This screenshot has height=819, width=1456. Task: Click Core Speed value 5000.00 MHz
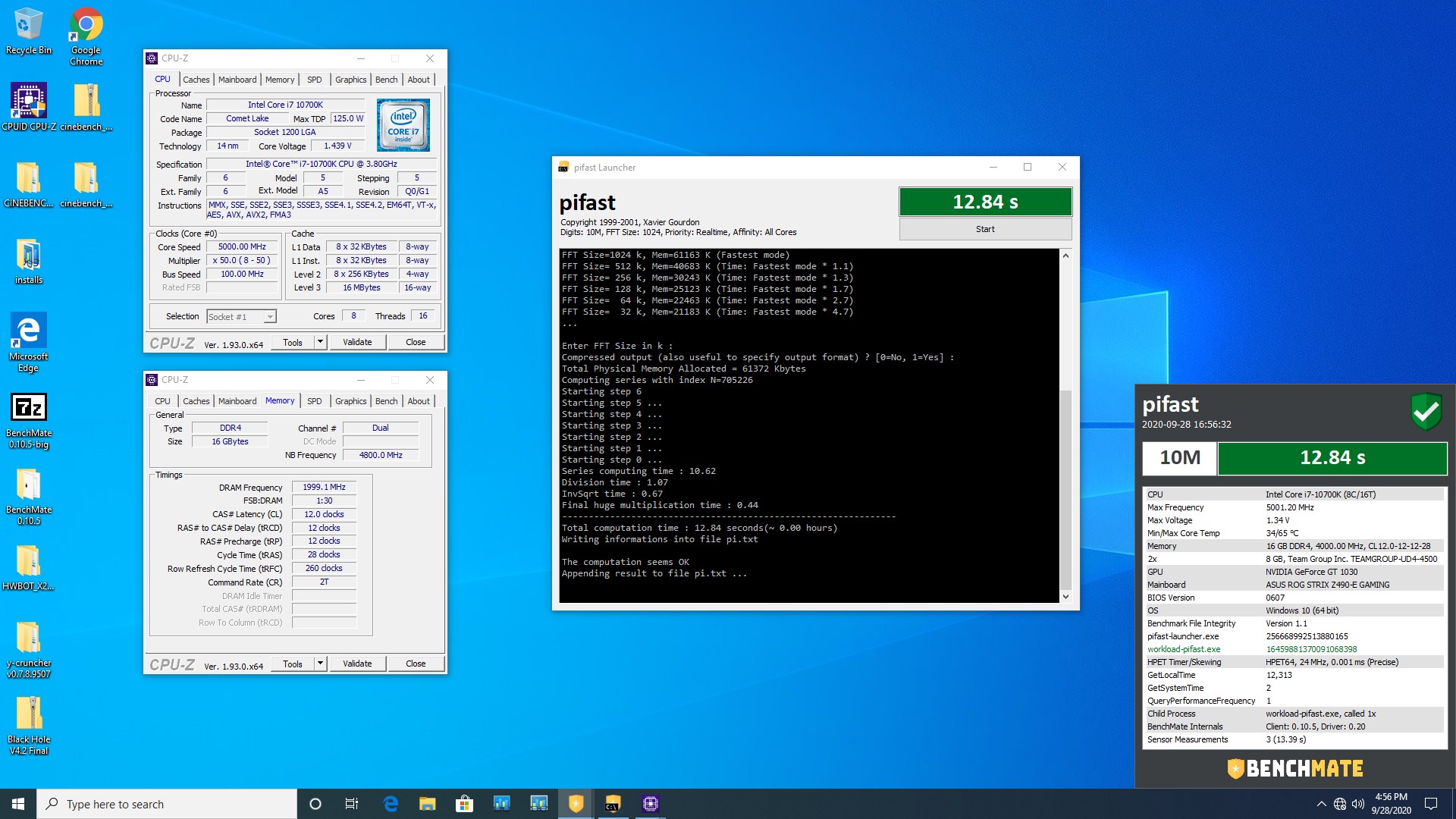242,247
